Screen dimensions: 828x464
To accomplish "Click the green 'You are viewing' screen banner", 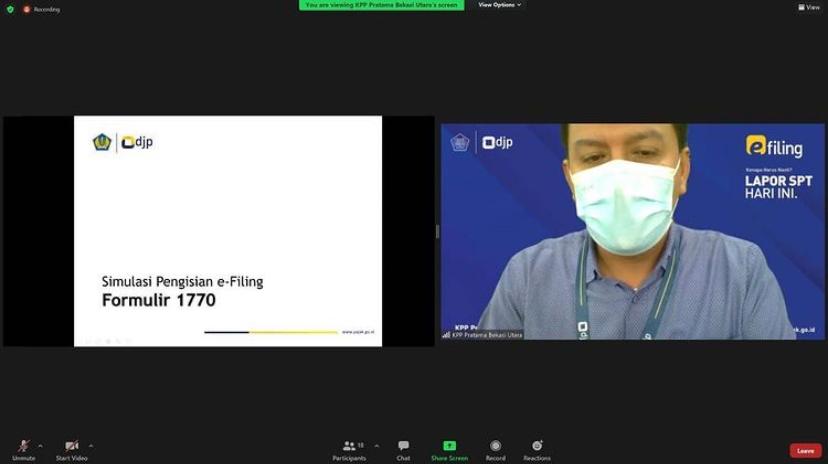I will click(381, 5).
